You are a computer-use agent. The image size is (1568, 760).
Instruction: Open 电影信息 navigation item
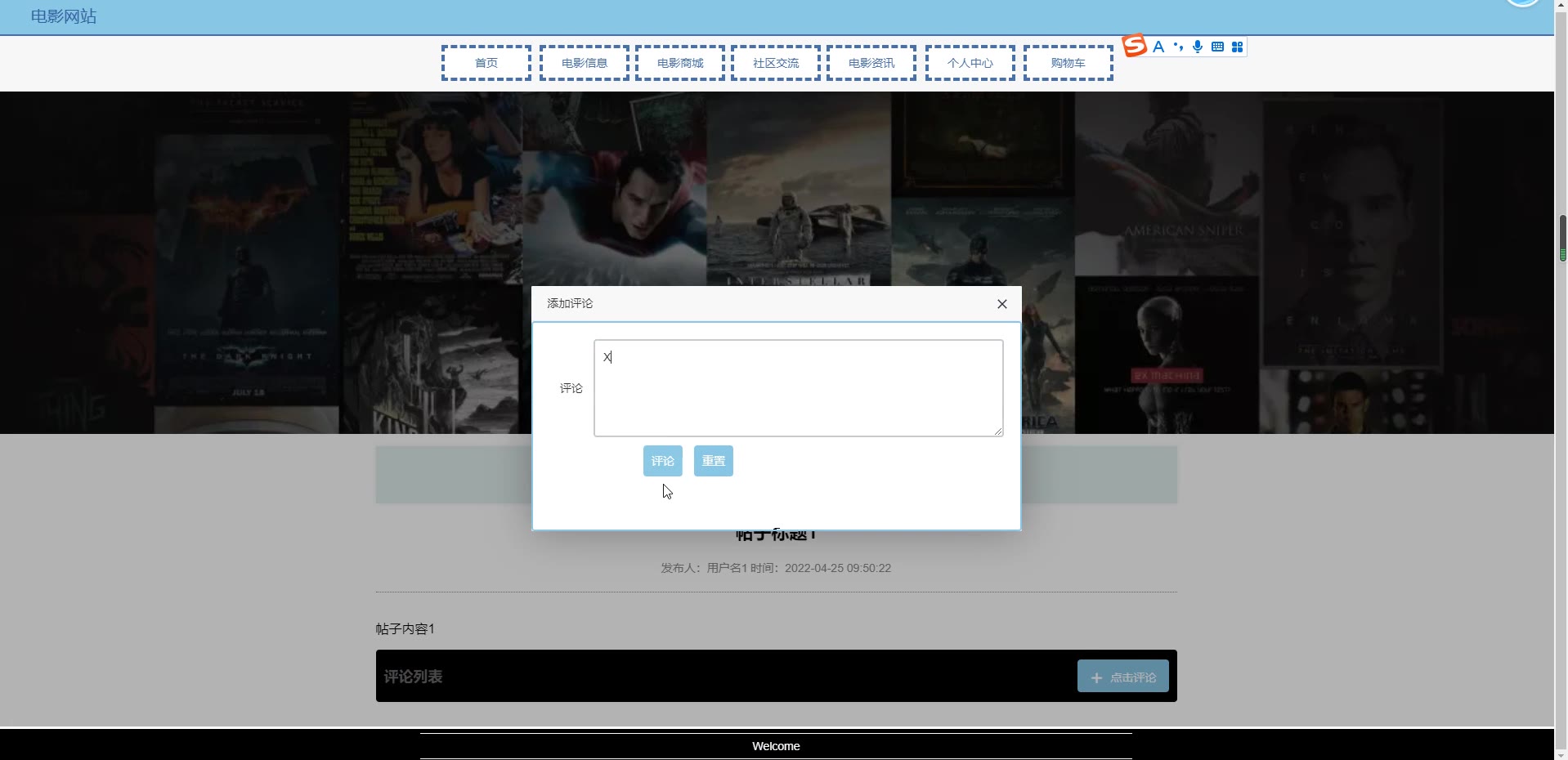585,63
